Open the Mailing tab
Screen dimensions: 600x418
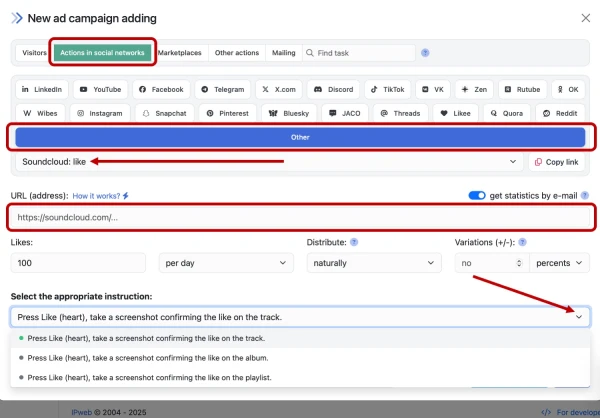(x=283, y=53)
